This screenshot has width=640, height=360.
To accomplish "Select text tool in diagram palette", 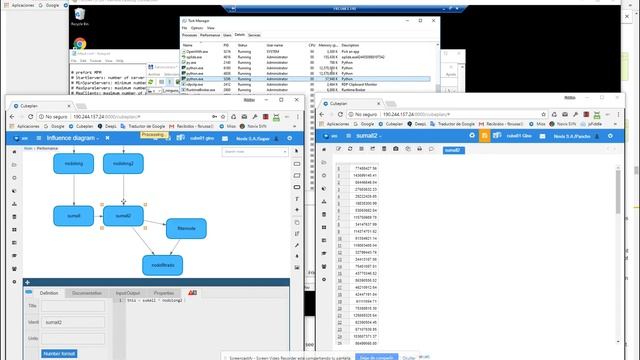I will click(x=297, y=199).
